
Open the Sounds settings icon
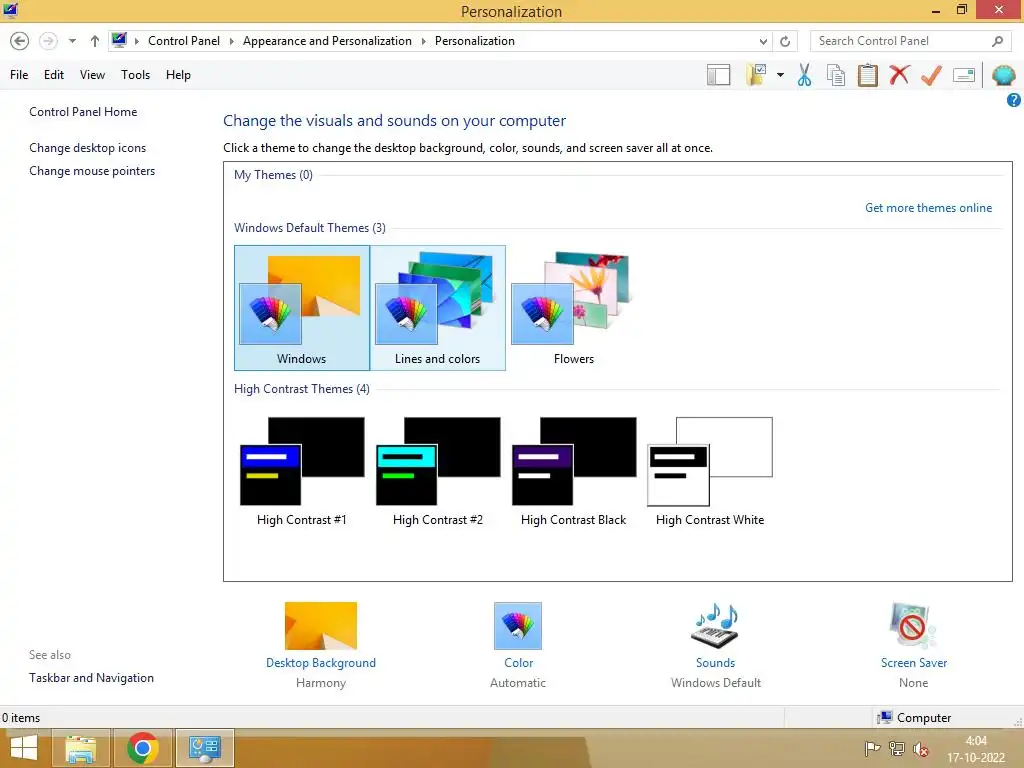click(715, 626)
